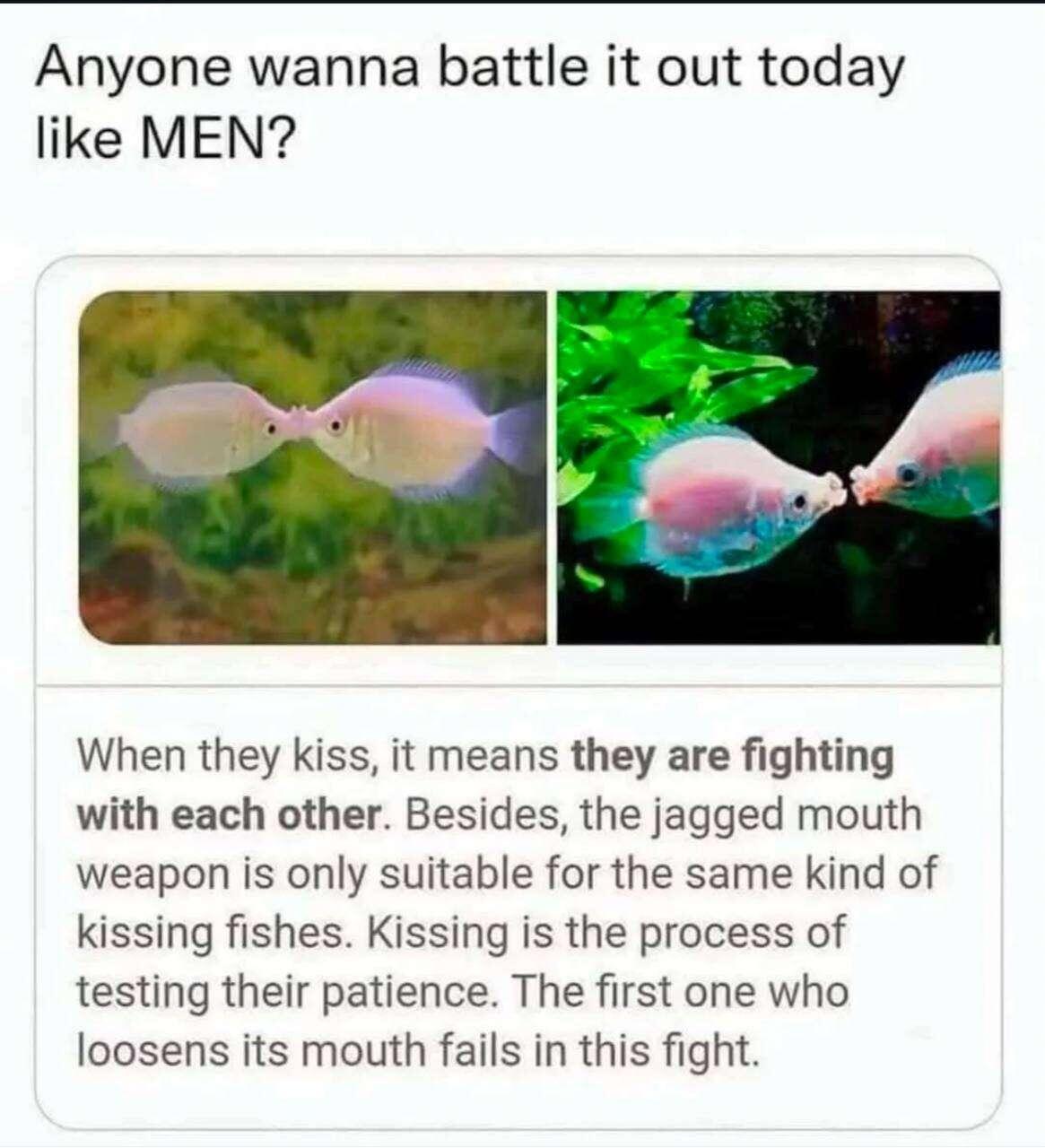
Task: Click the 'loosens its mouth fails' final line
Action: tap(417, 1050)
